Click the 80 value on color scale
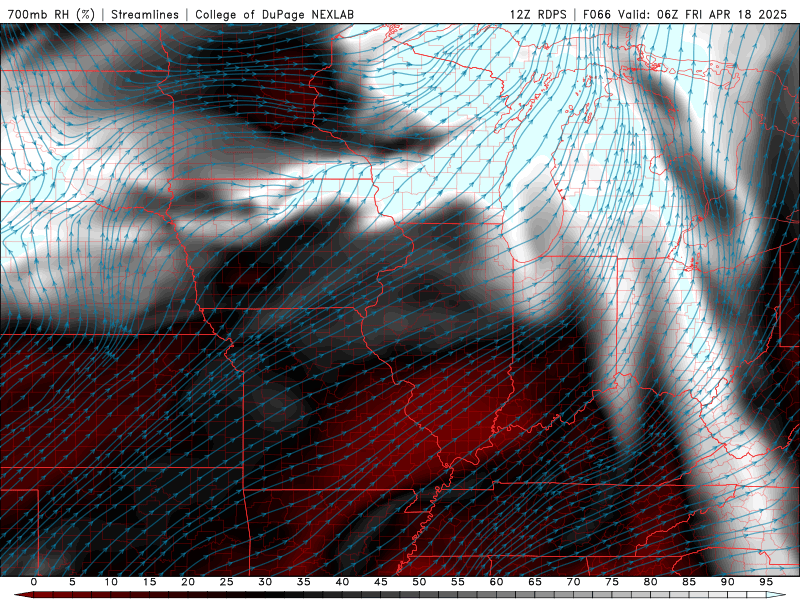 click(650, 582)
